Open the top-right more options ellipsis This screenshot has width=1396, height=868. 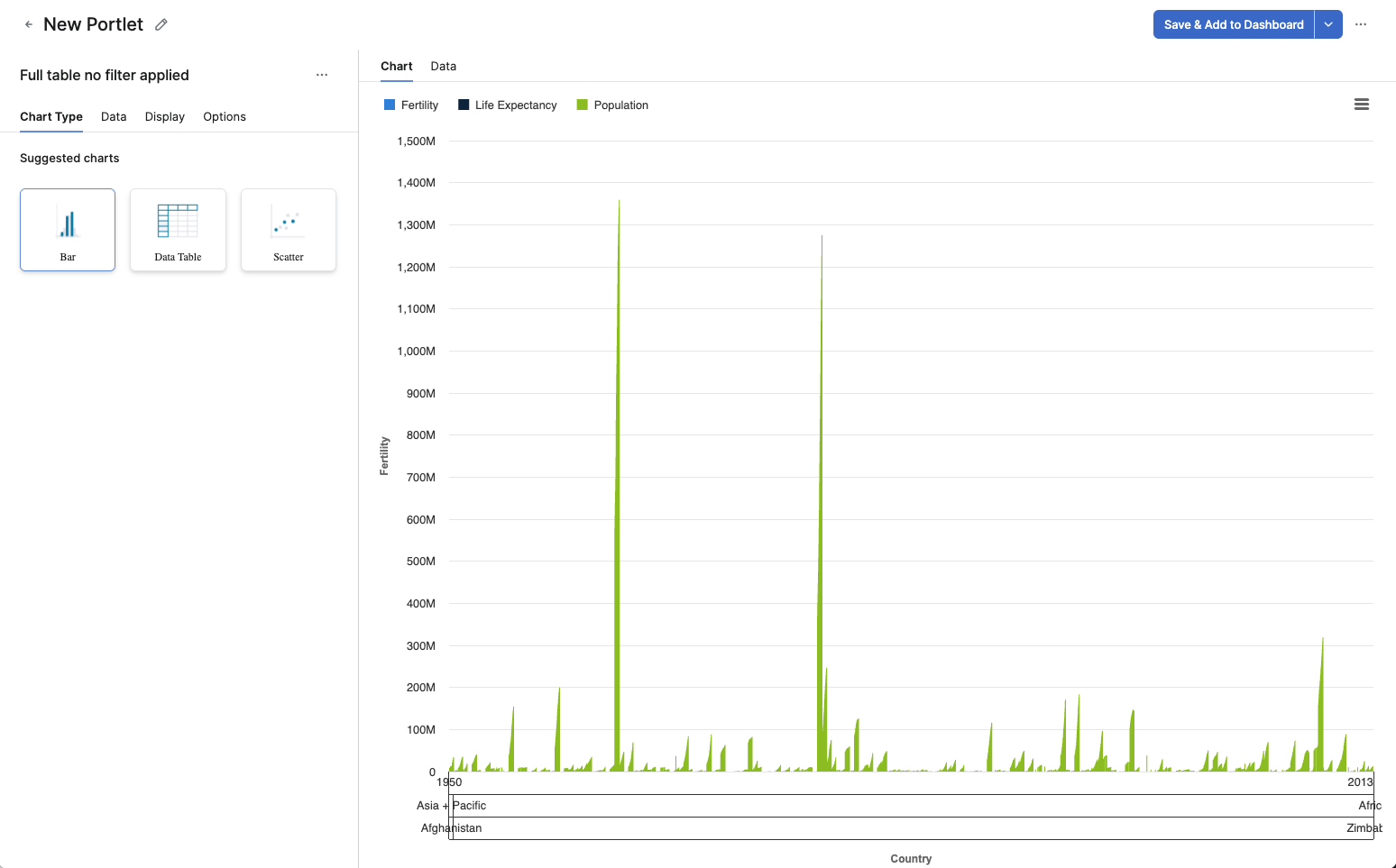[x=1361, y=24]
